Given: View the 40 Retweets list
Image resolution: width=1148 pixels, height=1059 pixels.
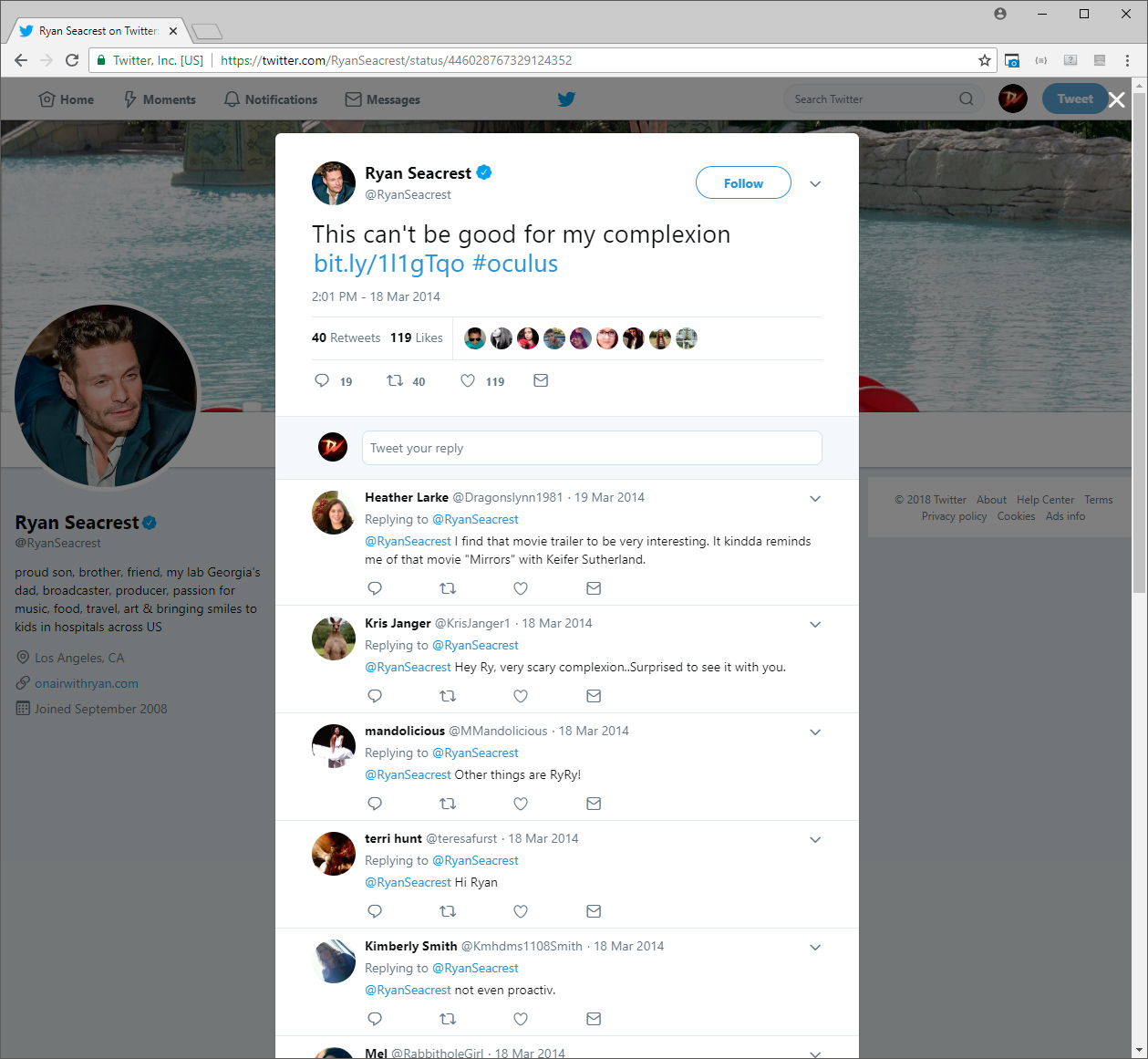Looking at the screenshot, I should 346,337.
